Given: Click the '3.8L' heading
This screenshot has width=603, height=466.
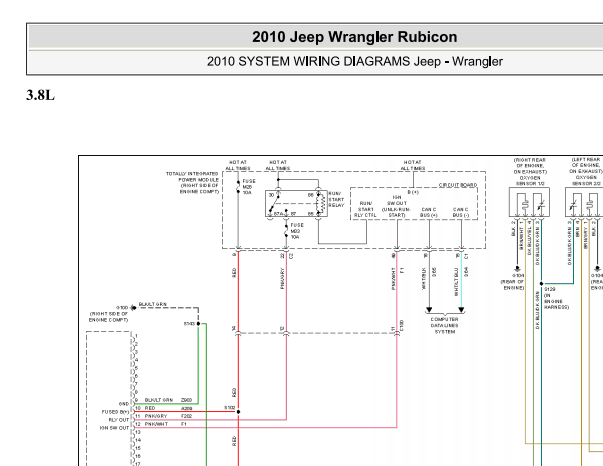Looking at the screenshot, I should click(40, 95).
